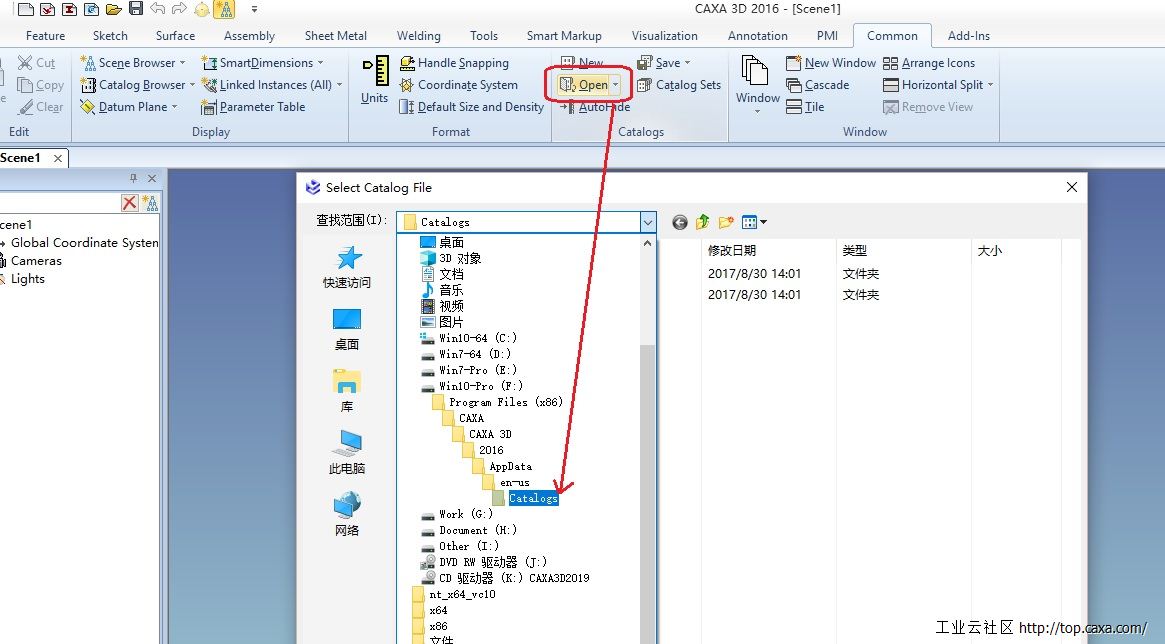Switch to the Sheet Metal ribbon tab
This screenshot has height=644, width=1165.
tap(336, 36)
